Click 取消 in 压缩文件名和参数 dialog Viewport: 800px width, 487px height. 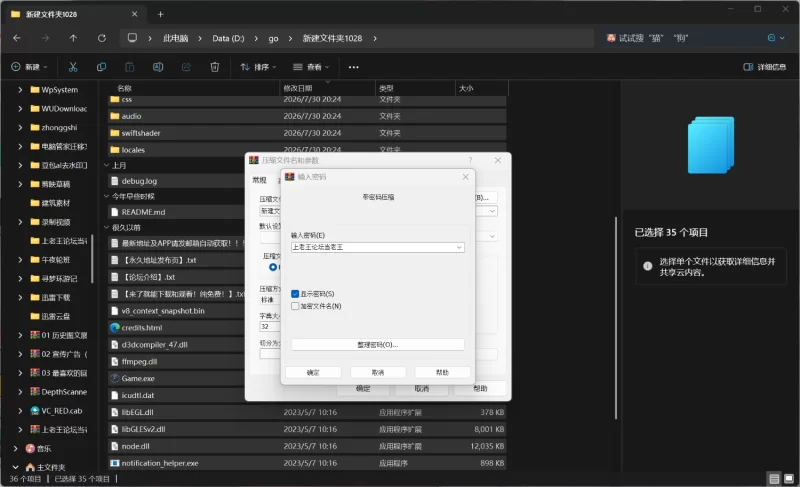pos(421,389)
